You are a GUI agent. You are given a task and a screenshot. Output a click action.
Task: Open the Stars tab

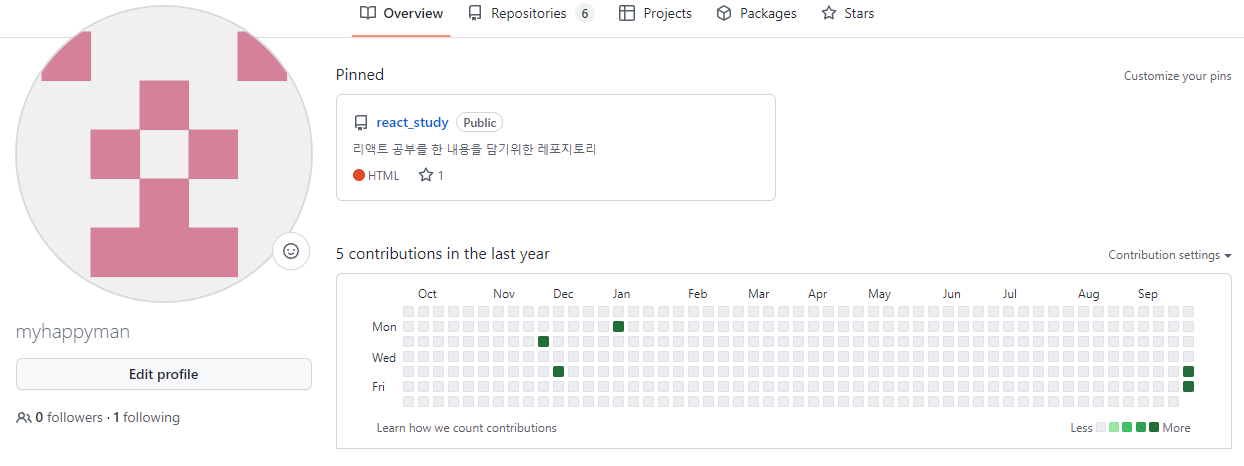[x=848, y=14]
